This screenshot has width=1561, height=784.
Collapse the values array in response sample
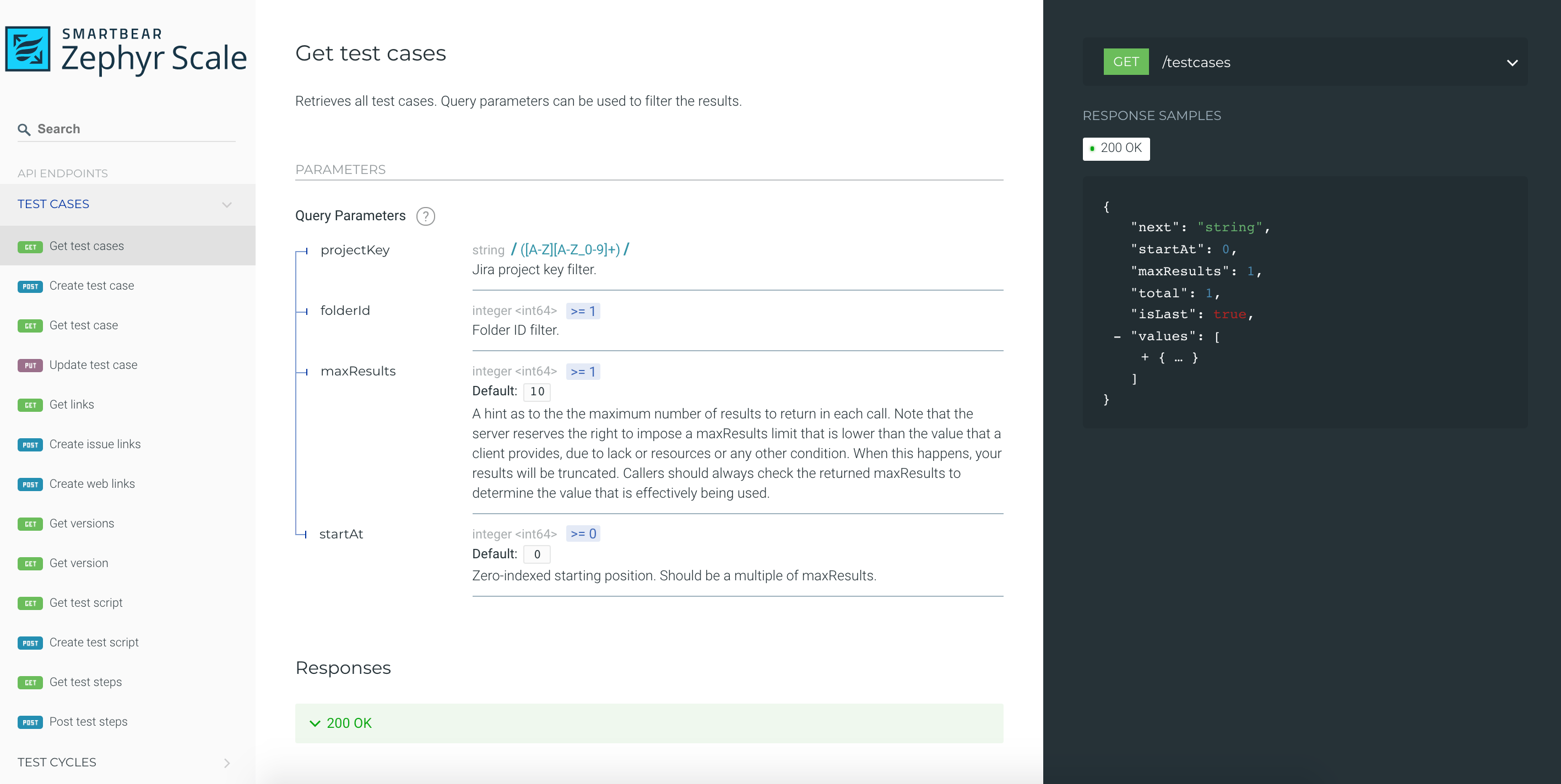[1117, 336]
